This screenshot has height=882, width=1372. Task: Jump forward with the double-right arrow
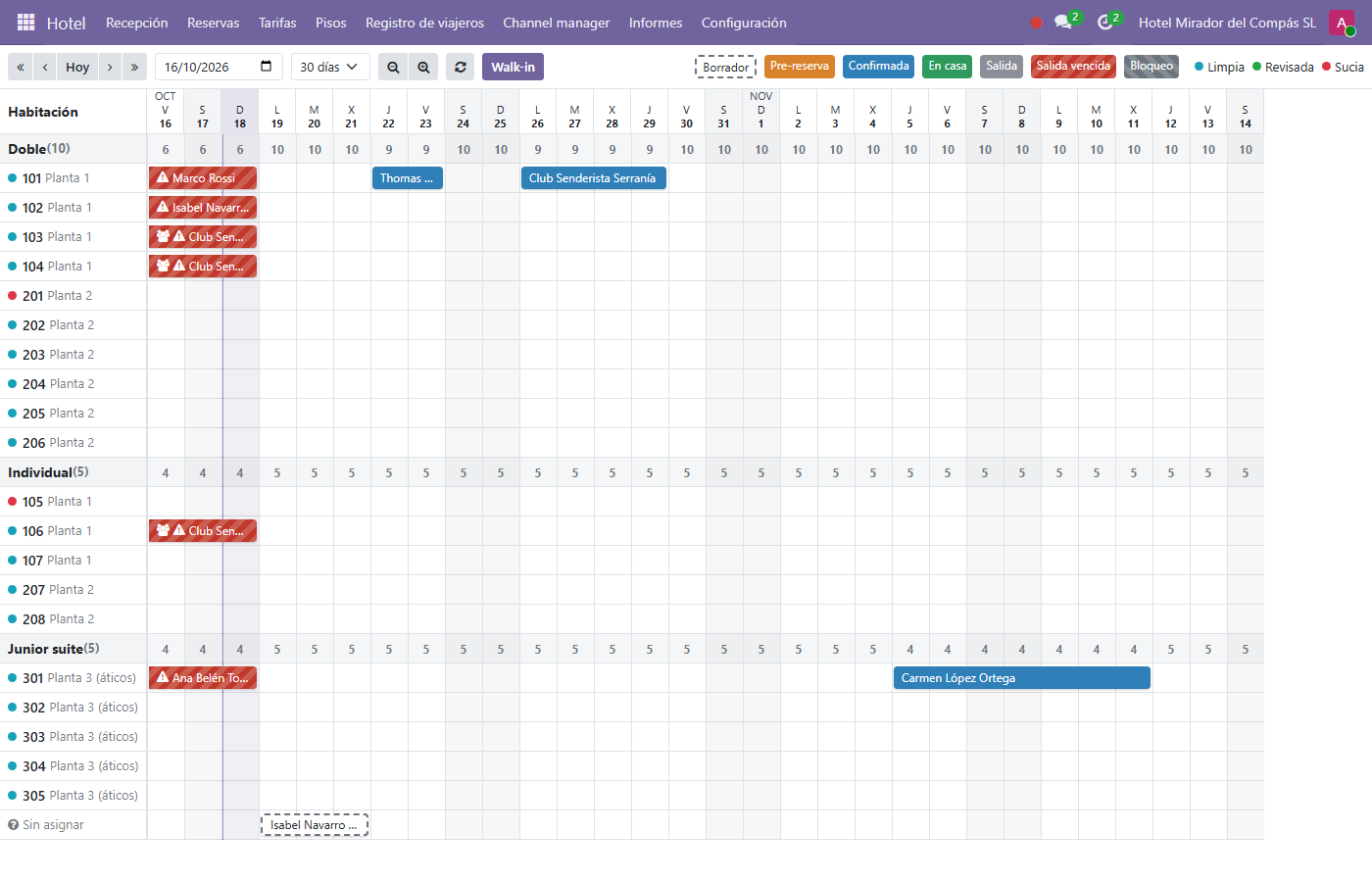(134, 67)
